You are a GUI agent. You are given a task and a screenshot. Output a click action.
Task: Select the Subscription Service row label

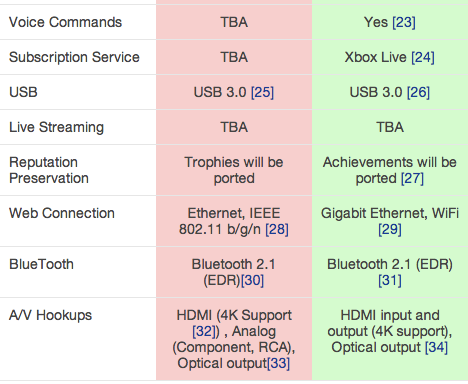(74, 57)
